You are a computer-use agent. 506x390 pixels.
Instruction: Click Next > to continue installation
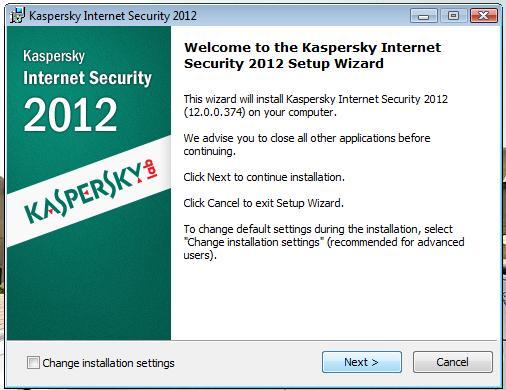(x=362, y=362)
